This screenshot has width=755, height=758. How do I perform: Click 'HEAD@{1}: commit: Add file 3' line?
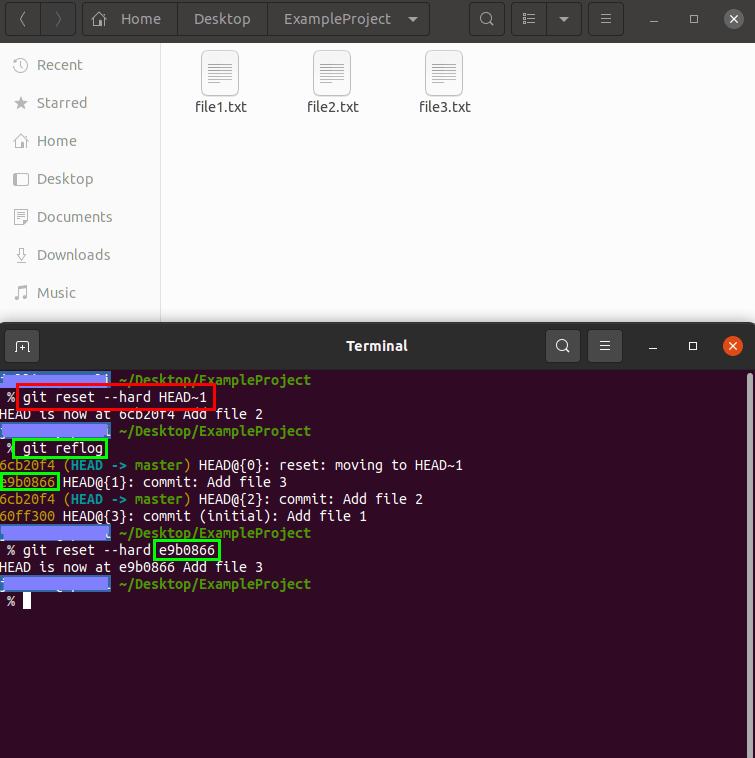[174, 482]
